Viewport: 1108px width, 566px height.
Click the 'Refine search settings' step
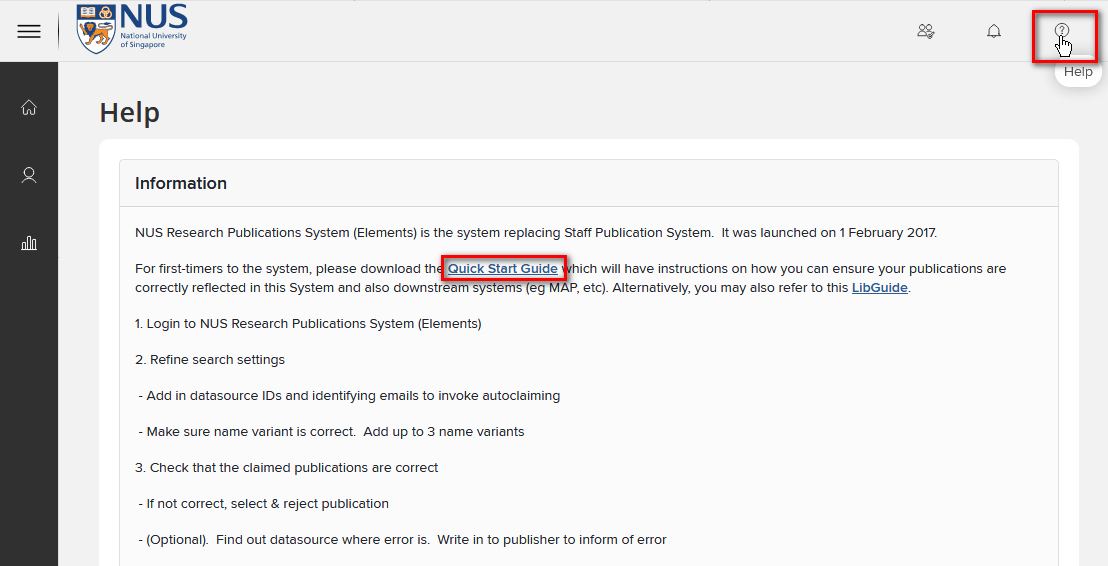[x=210, y=360]
